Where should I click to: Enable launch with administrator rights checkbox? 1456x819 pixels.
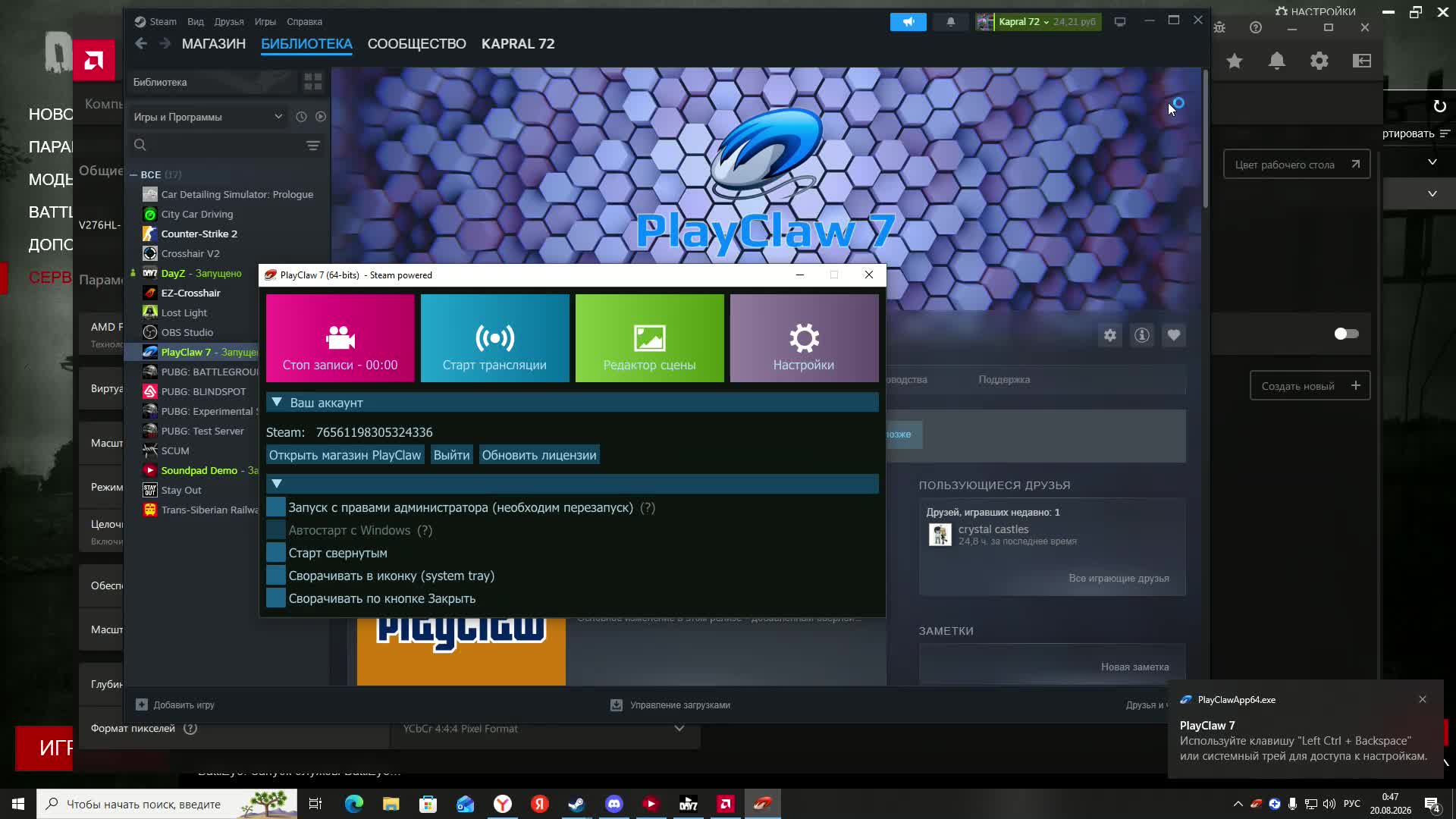pyautogui.click(x=276, y=507)
